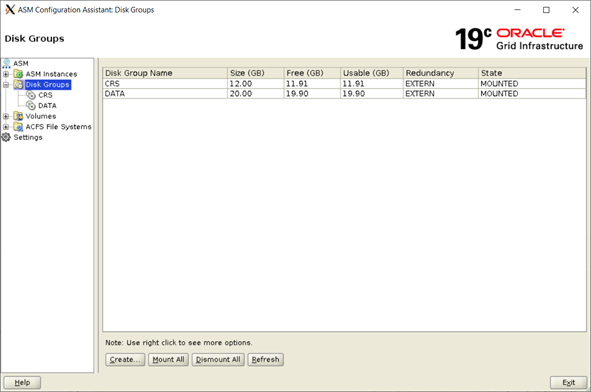Screen dimensions: 591x392
Task: Click the Mount All button
Action: [x=168, y=360]
